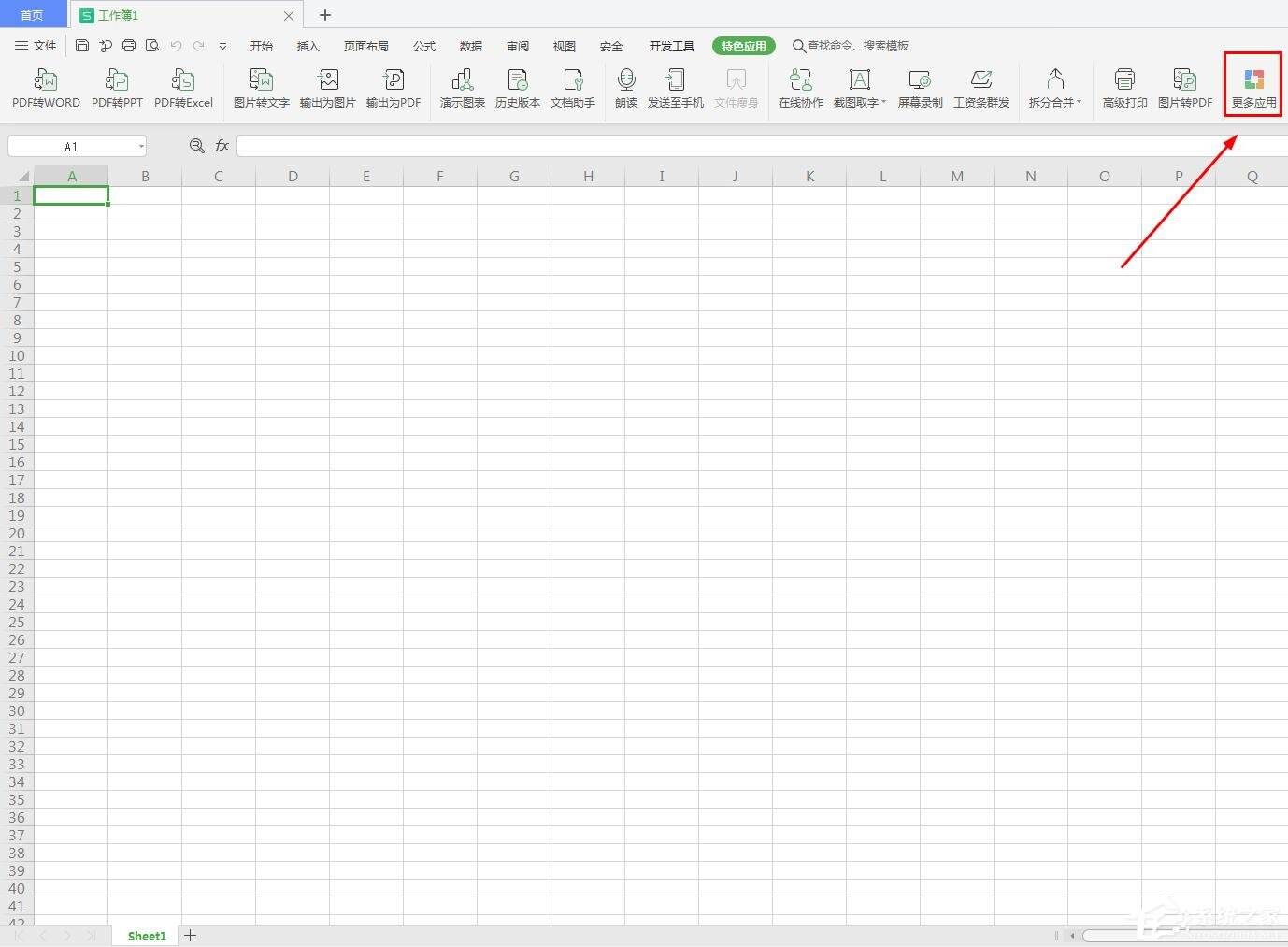Screen dimensions: 1288x947
Task: Add a new worksheet with plus button
Action: pos(191,935)
